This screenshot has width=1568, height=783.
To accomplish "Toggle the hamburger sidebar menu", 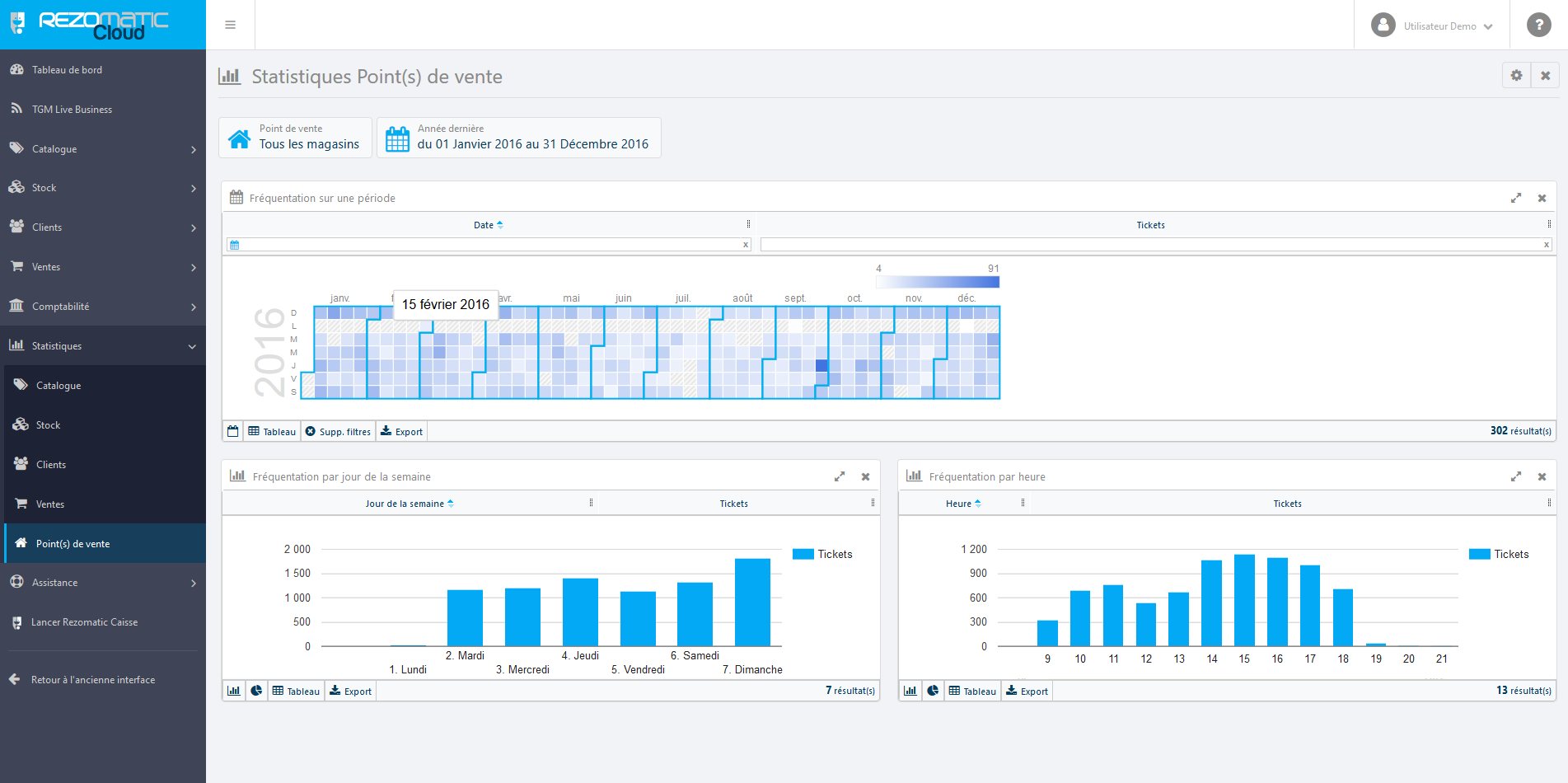I will 231,25.
